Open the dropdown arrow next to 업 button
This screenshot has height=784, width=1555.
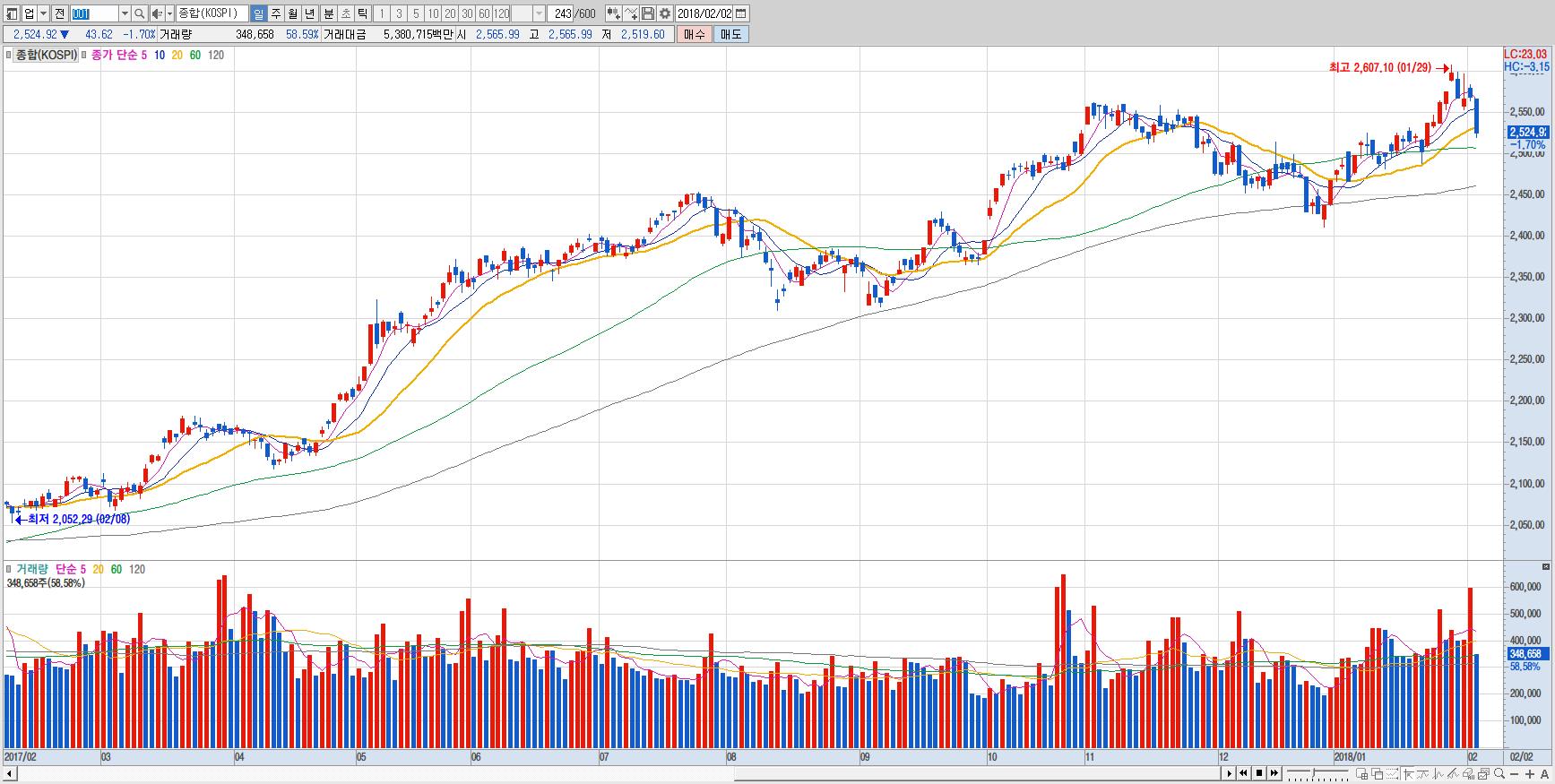point(43,13)
